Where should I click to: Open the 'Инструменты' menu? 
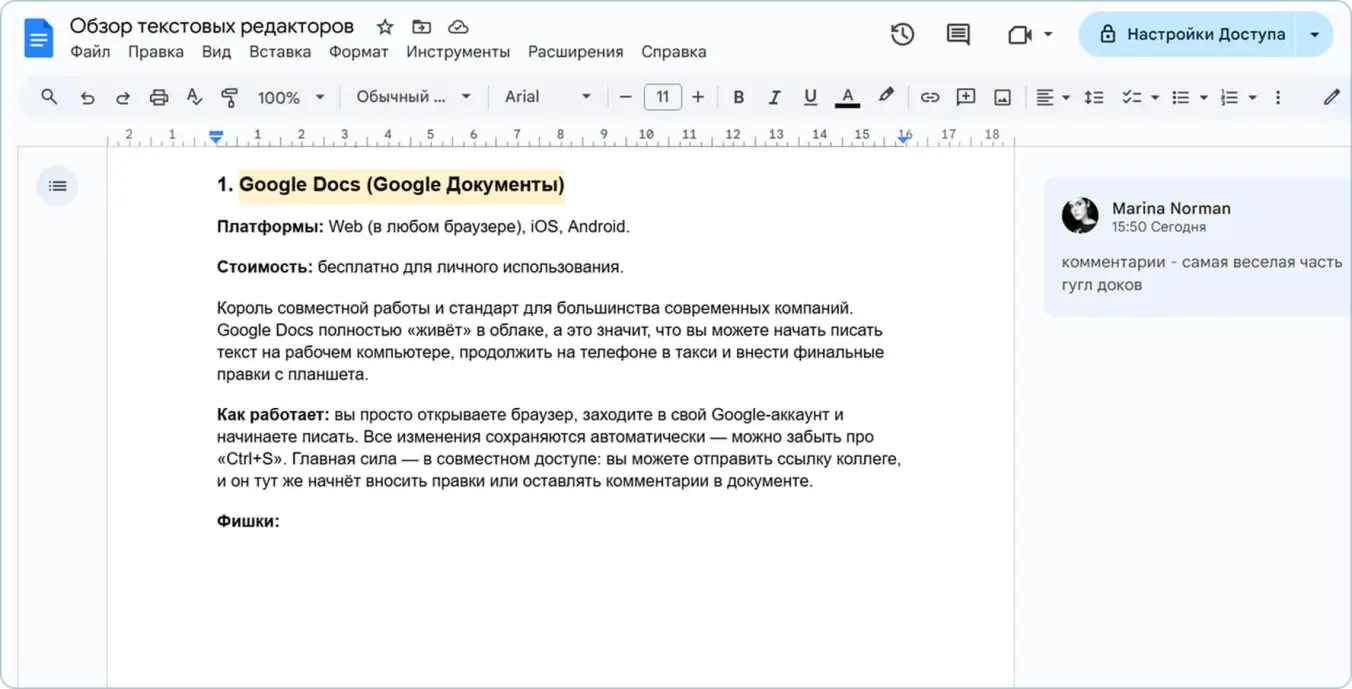458,51
